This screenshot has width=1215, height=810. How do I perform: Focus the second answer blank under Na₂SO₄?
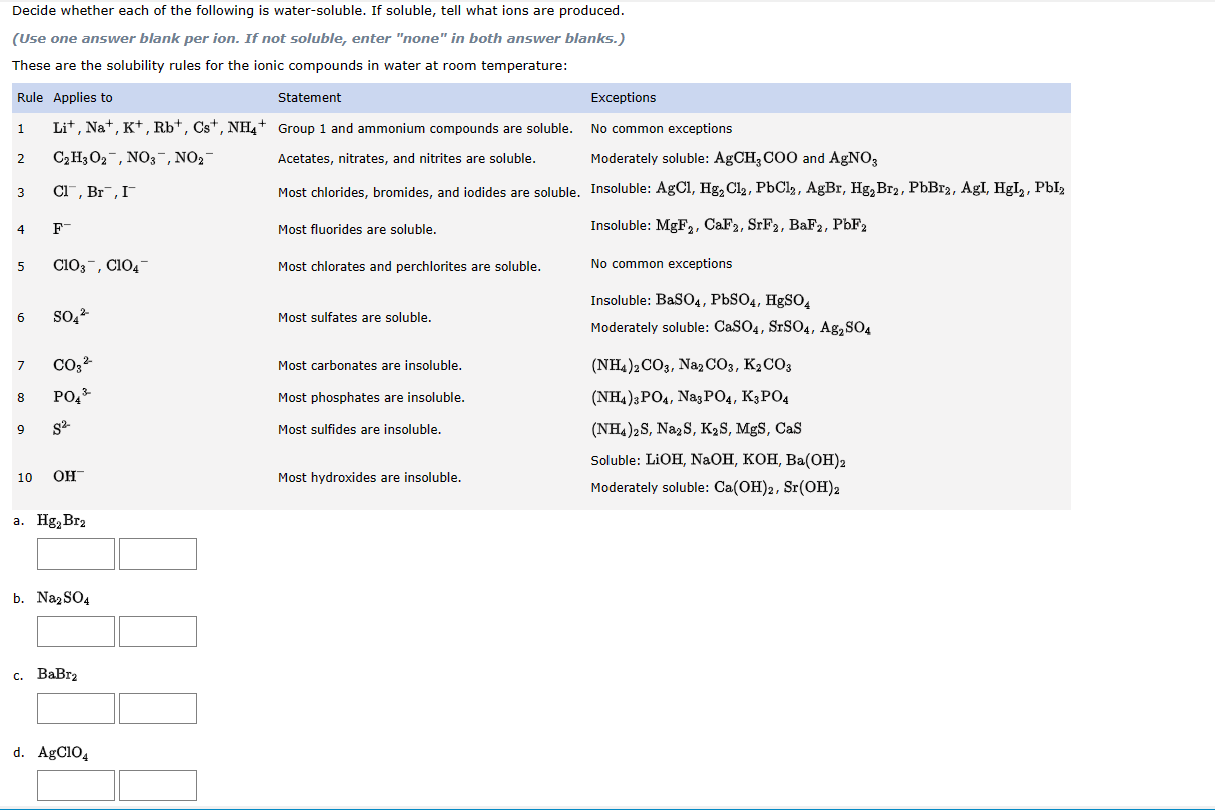click(158, 631)
